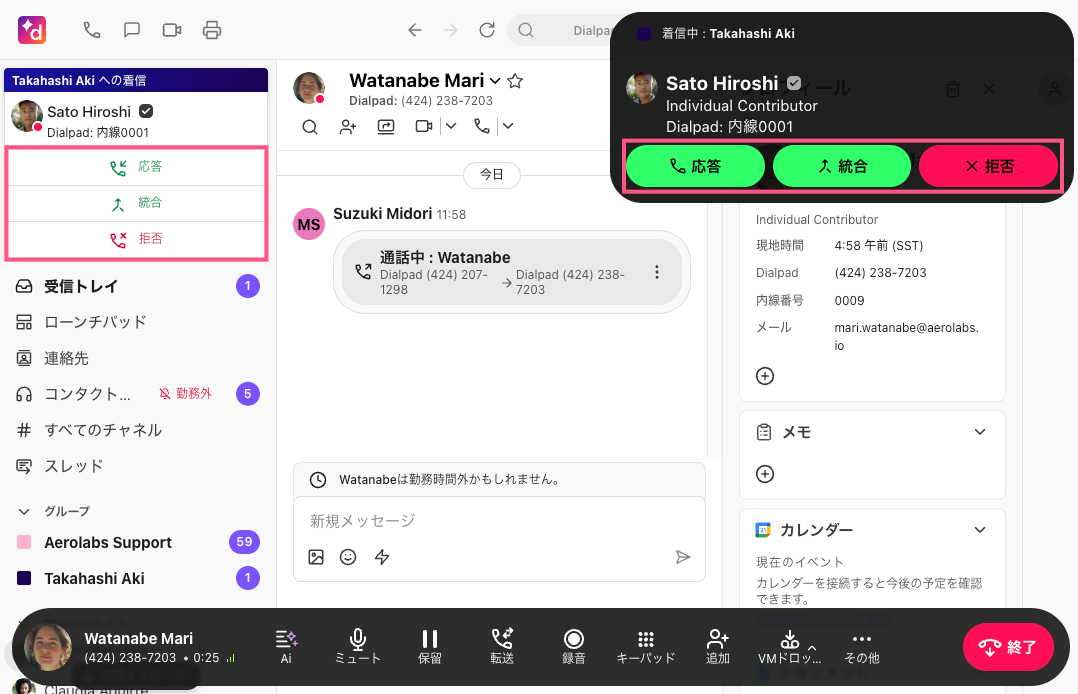This screenshot has width=1078, height=694.
Task: Click plus icon below email address
Action: (764, 376)
